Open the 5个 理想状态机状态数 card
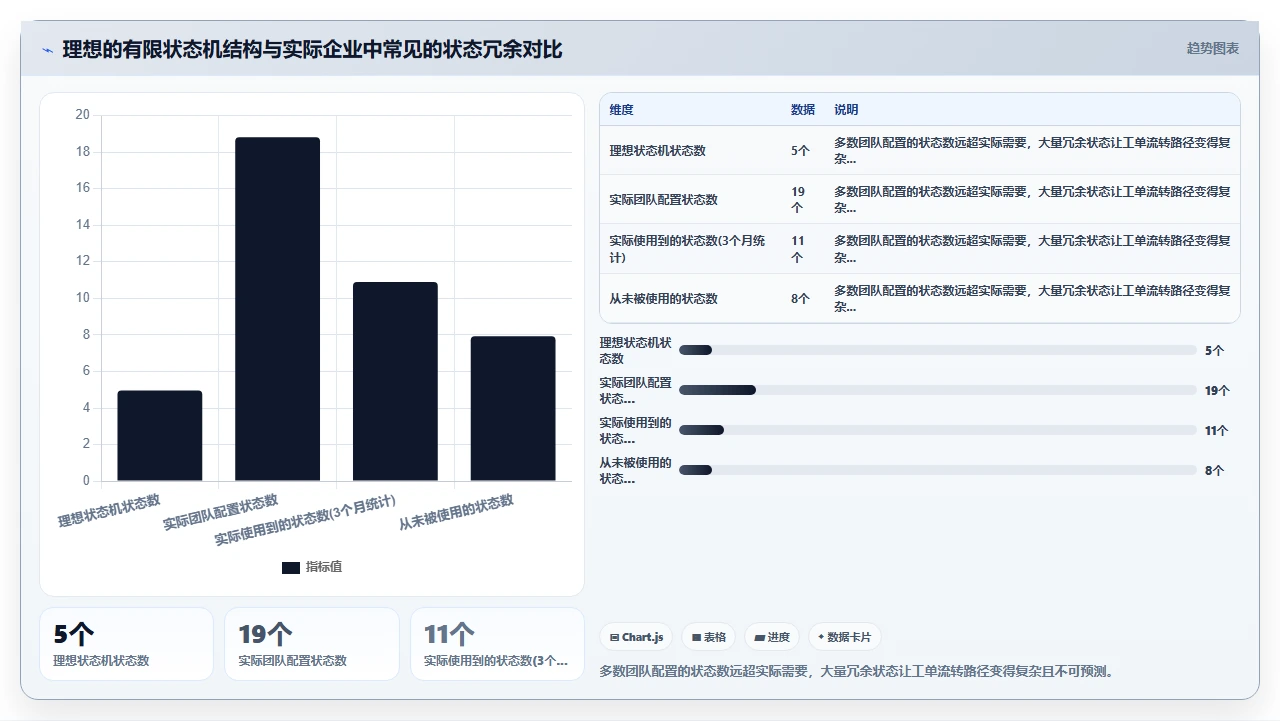This screenshot has width=1280, height=721. pos(127,644)
